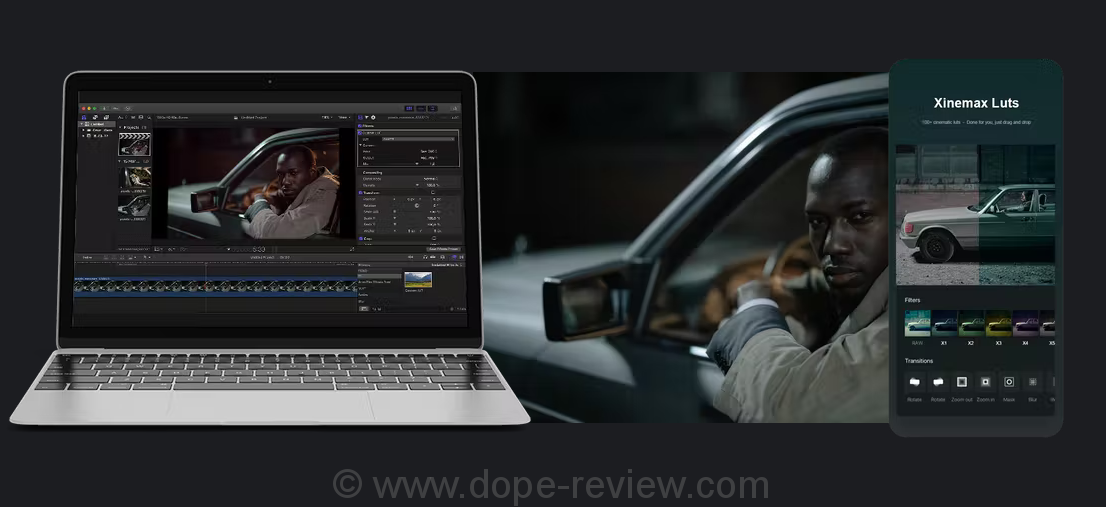This screenshot has height=507, width=1106.
Task: Toggle the Custom LUT effect checkbox
Action: pyautogui.click(x=361, y=132)
